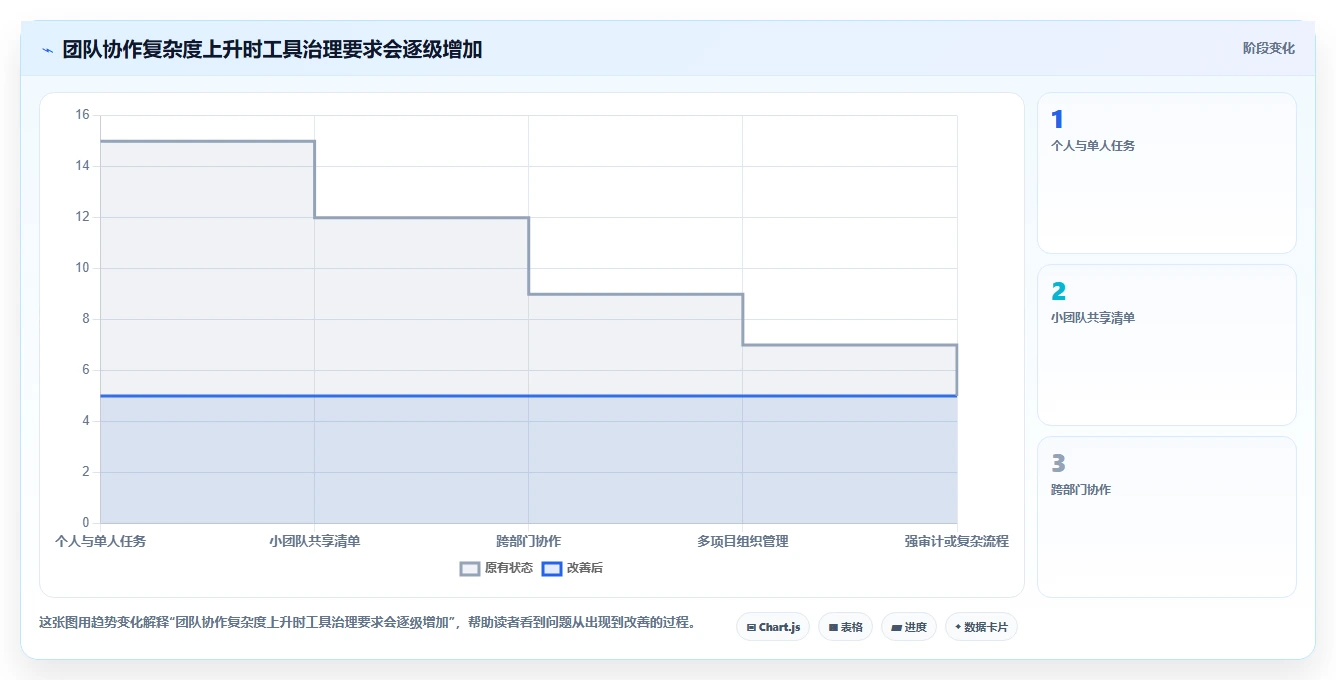Click the y-axis value 2
The width and height of the screenshot is (1336, 680).
pyautogui.click(x=86, y=472)
